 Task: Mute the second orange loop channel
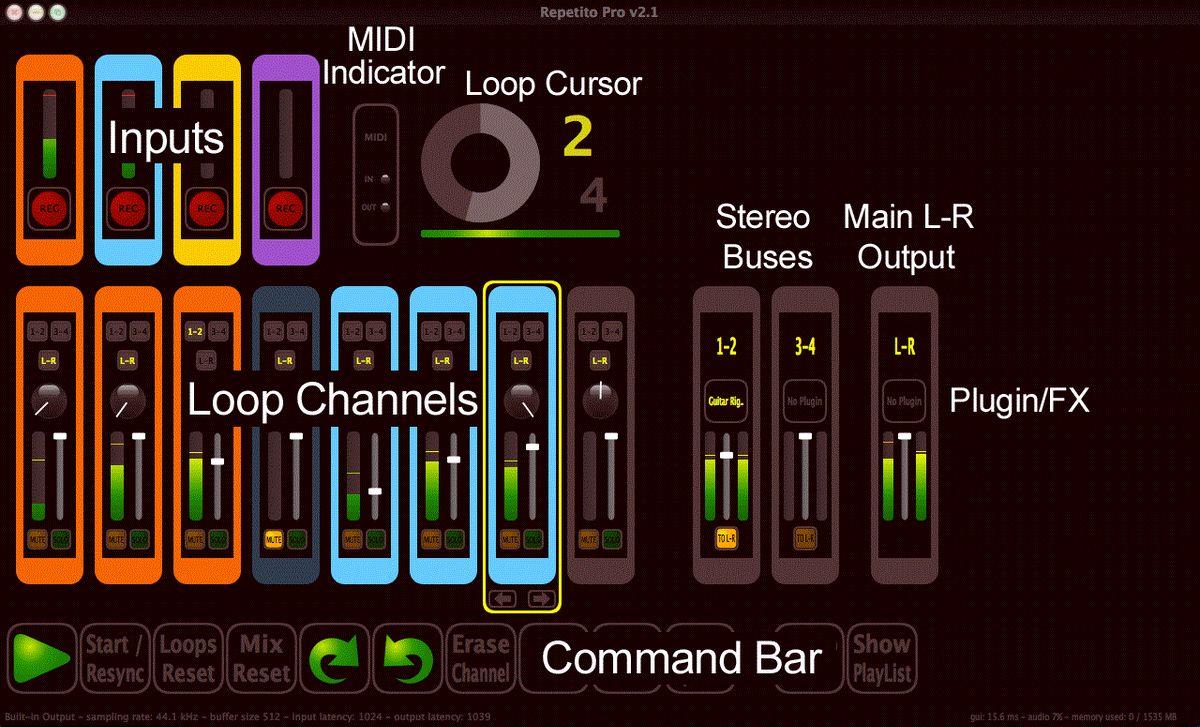click(x=116, y=539)
